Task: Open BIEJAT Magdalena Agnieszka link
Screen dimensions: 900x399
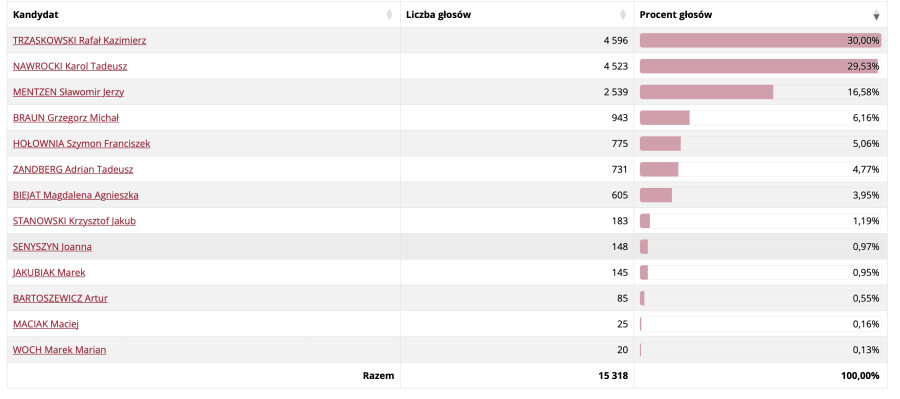Action: (x=76, y=195)
